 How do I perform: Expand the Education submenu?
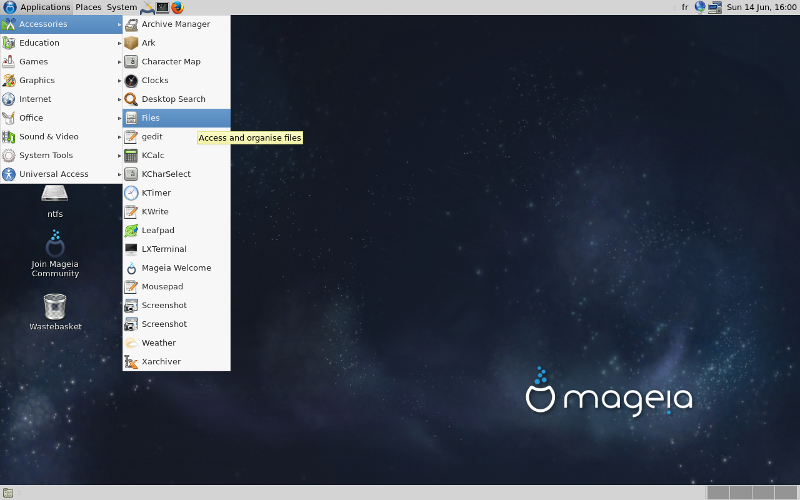tap(61, 43)
